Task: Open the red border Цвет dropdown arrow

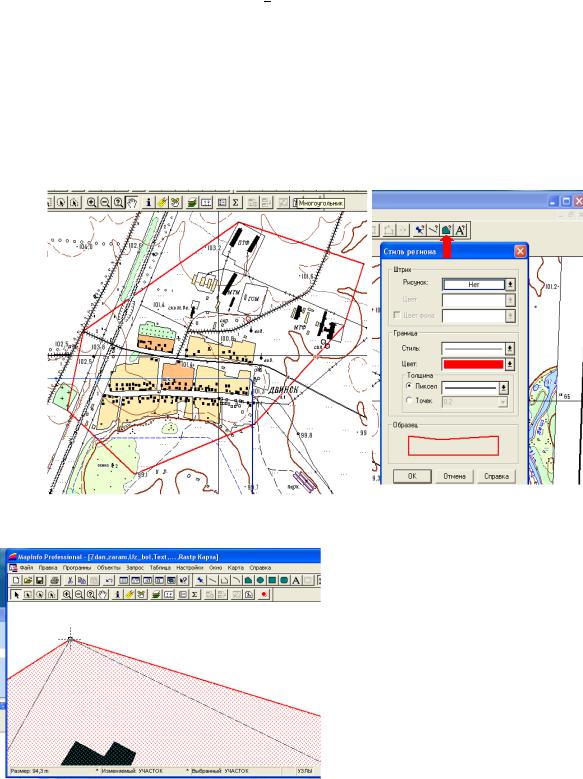Action: point(510,364)
